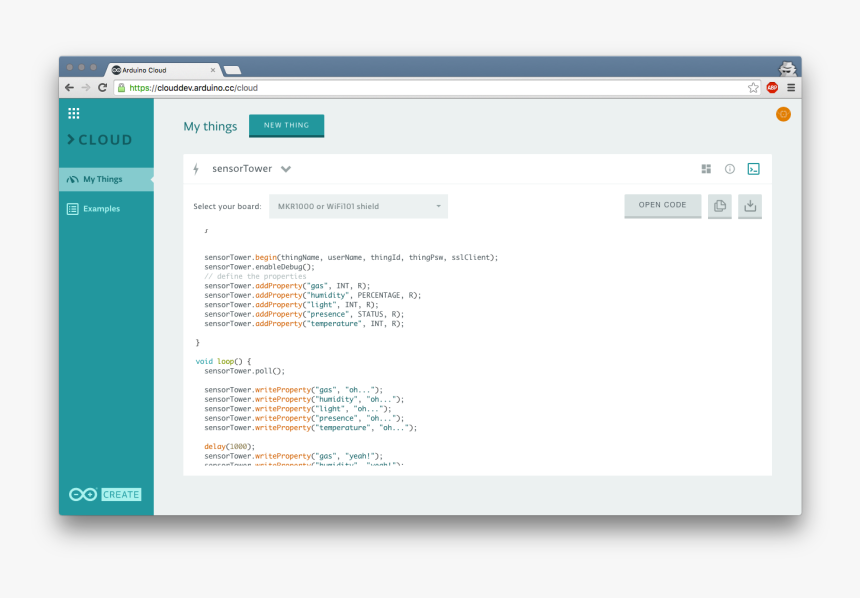860x598 pixels.
Task: Select the Arduino Cloud browser tab
Action: (x=163, y=70)
